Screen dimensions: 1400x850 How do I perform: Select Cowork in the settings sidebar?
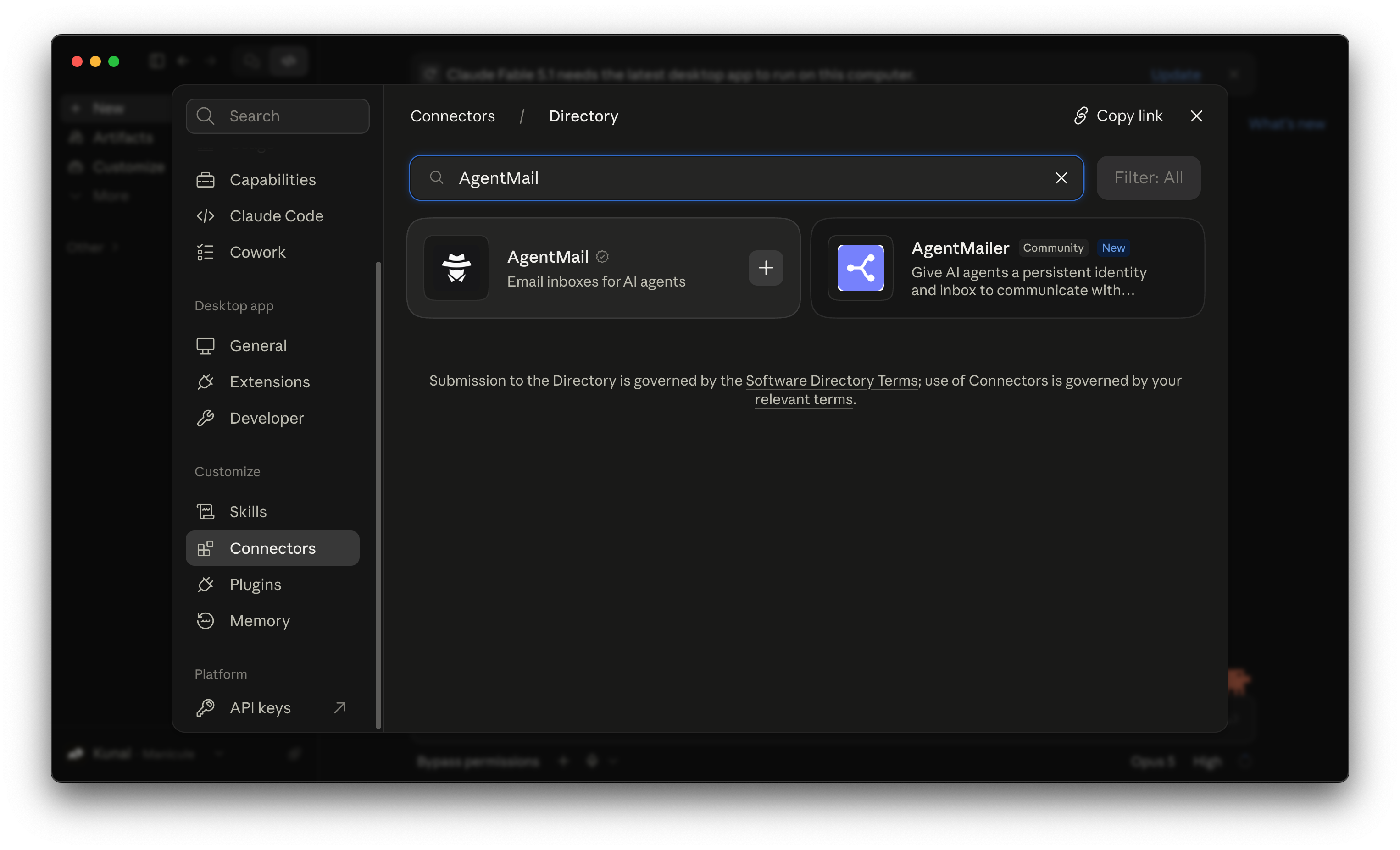click(273, 252)
